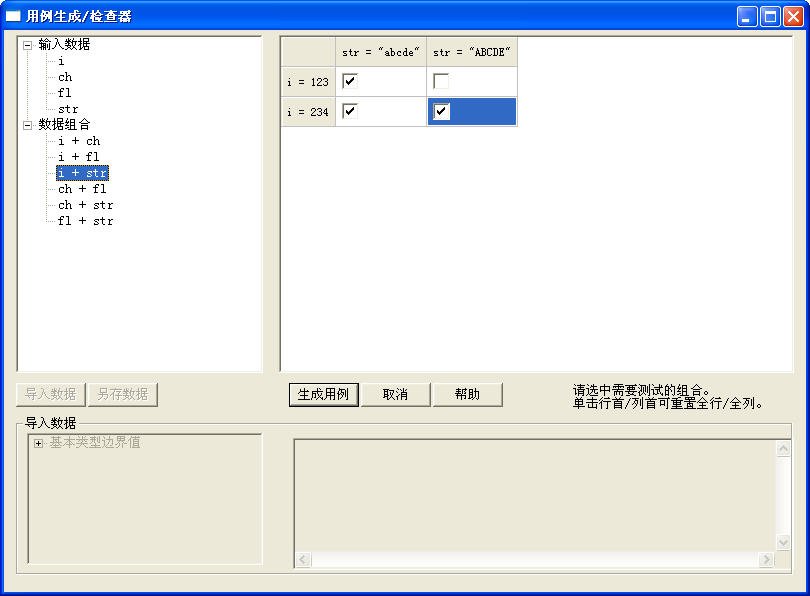The height and width of the screenshot is (596, 810).
Task: Select the "fl + str" tree item
Action: [x=85, y=221]
